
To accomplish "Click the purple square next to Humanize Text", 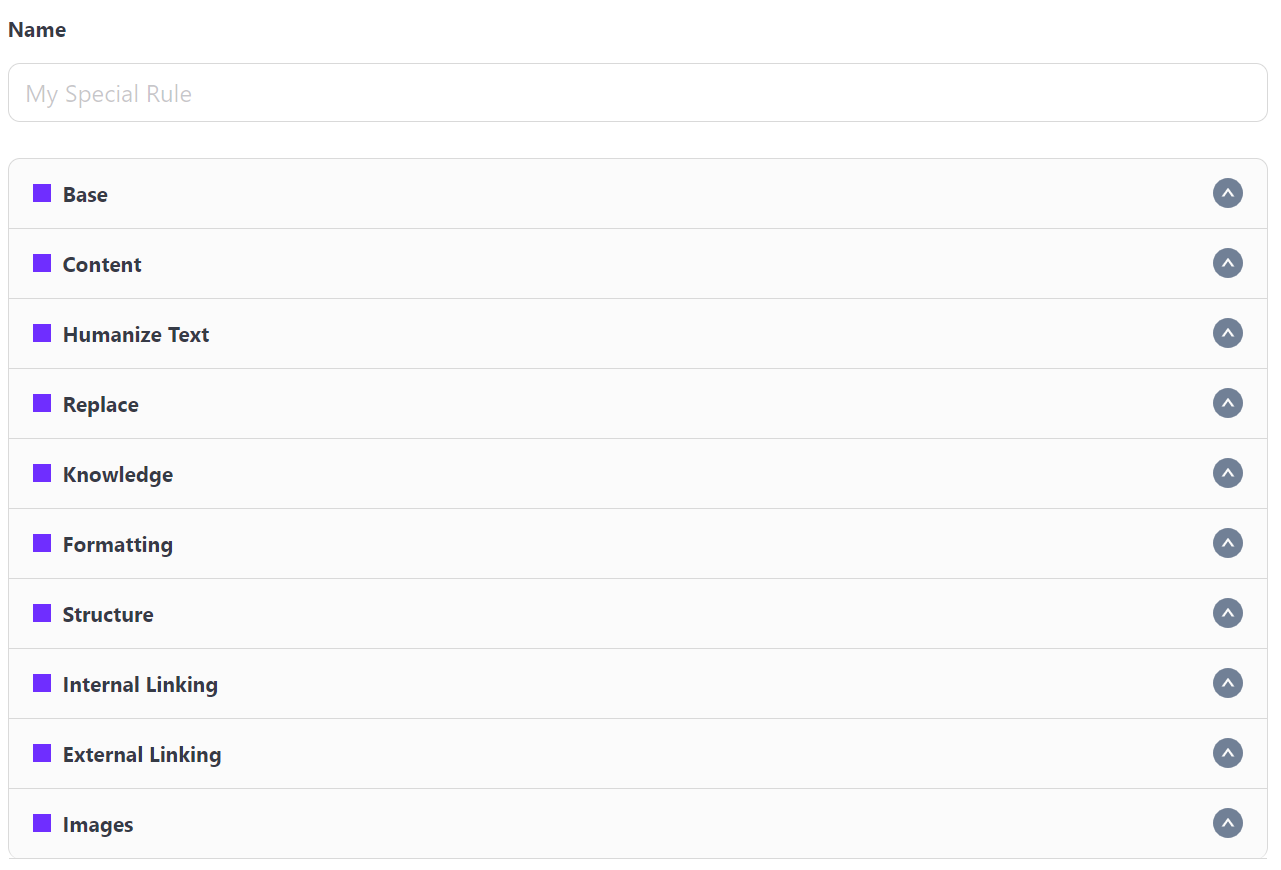I will click(42, 333).
